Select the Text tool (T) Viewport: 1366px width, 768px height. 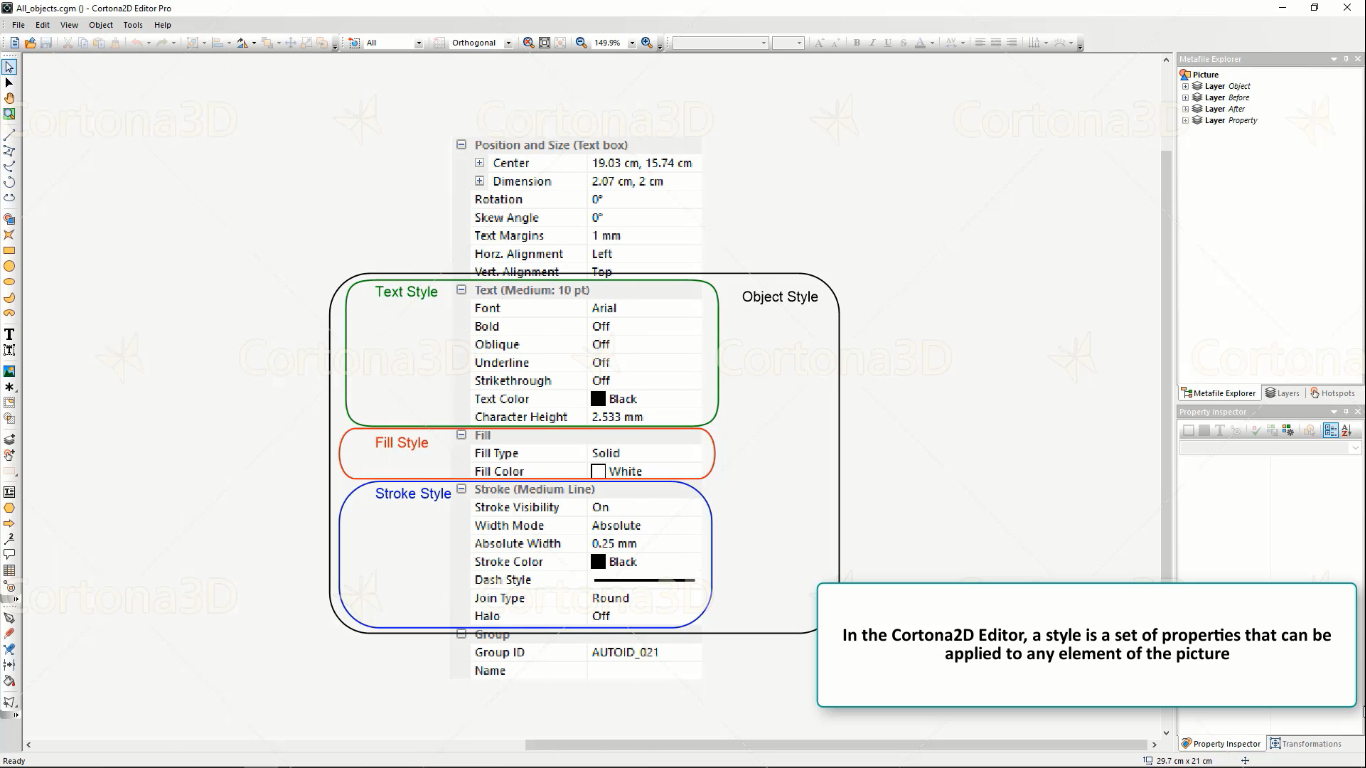(x=9, y=334)
